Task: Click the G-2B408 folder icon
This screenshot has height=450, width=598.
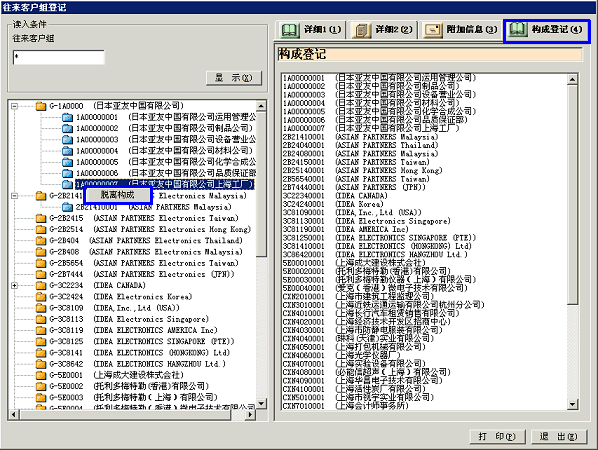Action: pos(41,252)
